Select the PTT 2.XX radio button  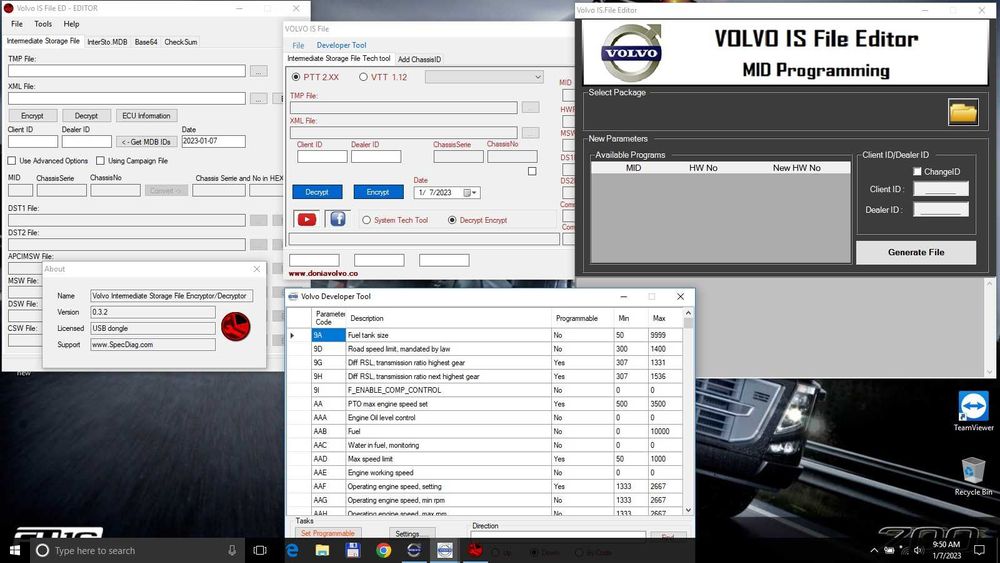click(x=295, y=77)
